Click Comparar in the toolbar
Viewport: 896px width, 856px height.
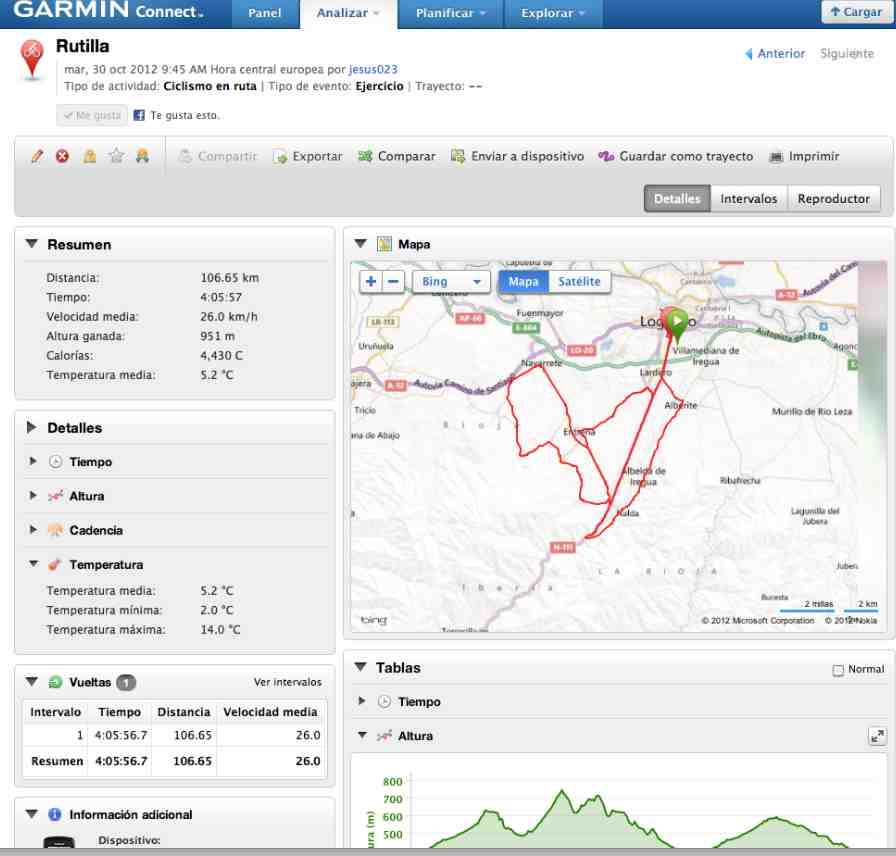(396, 156)
